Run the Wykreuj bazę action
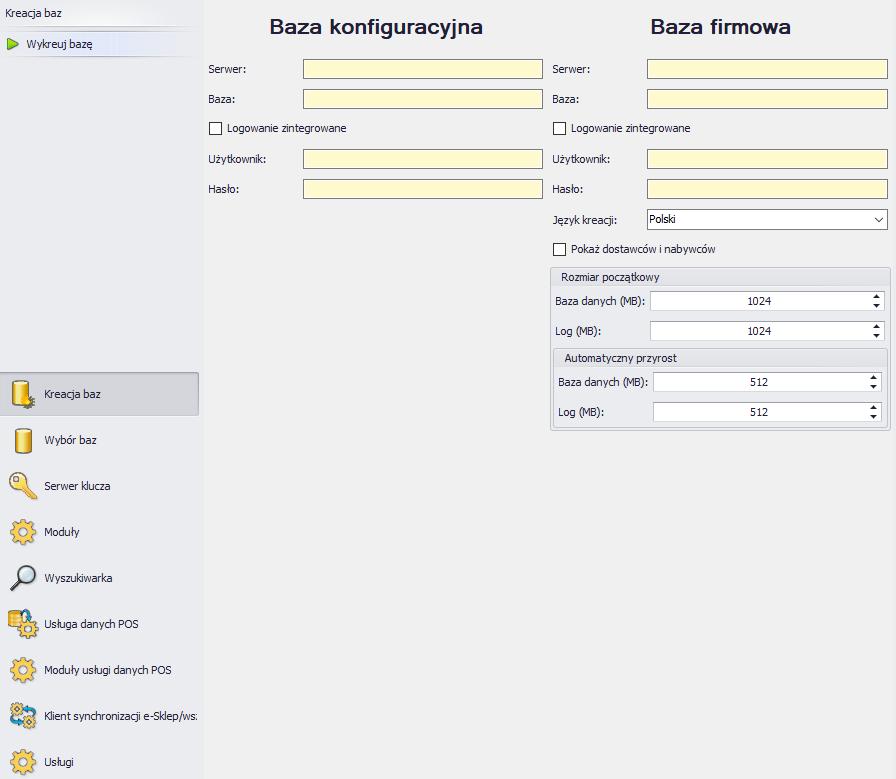 (59, 44)
